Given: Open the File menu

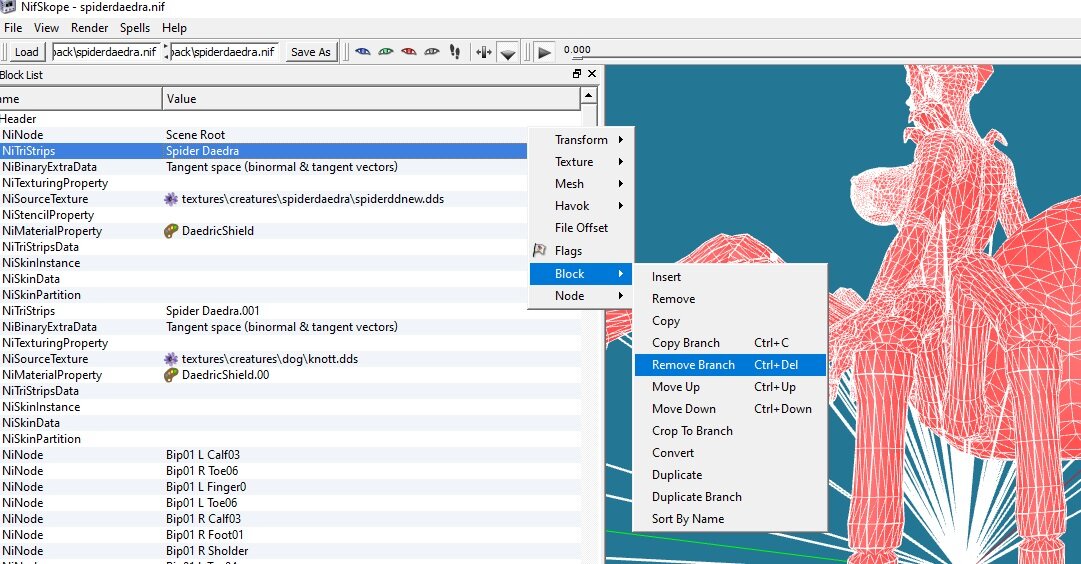Looking at the screenshot, I should coord(13,28).
